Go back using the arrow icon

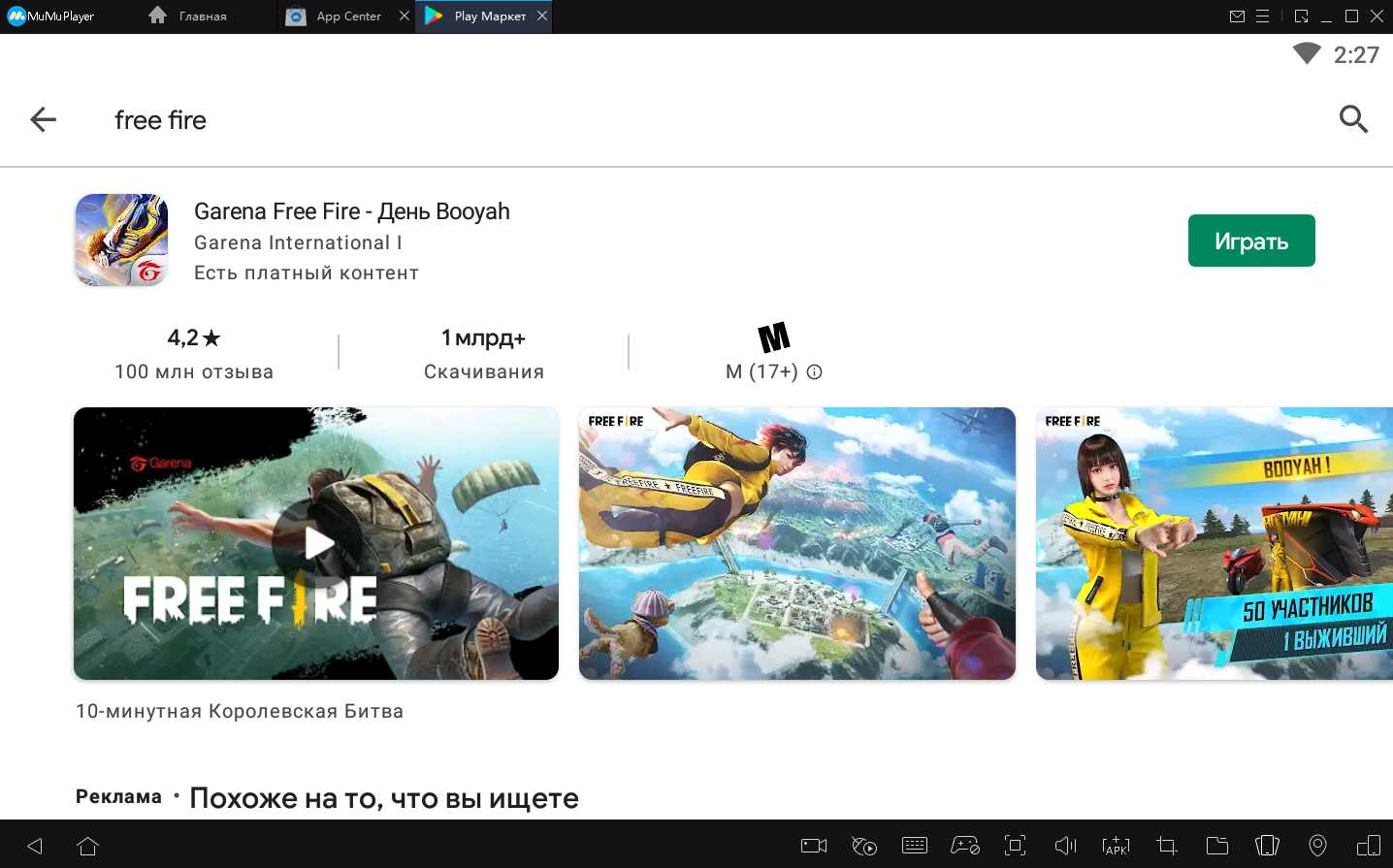click(x=44, y=119)
